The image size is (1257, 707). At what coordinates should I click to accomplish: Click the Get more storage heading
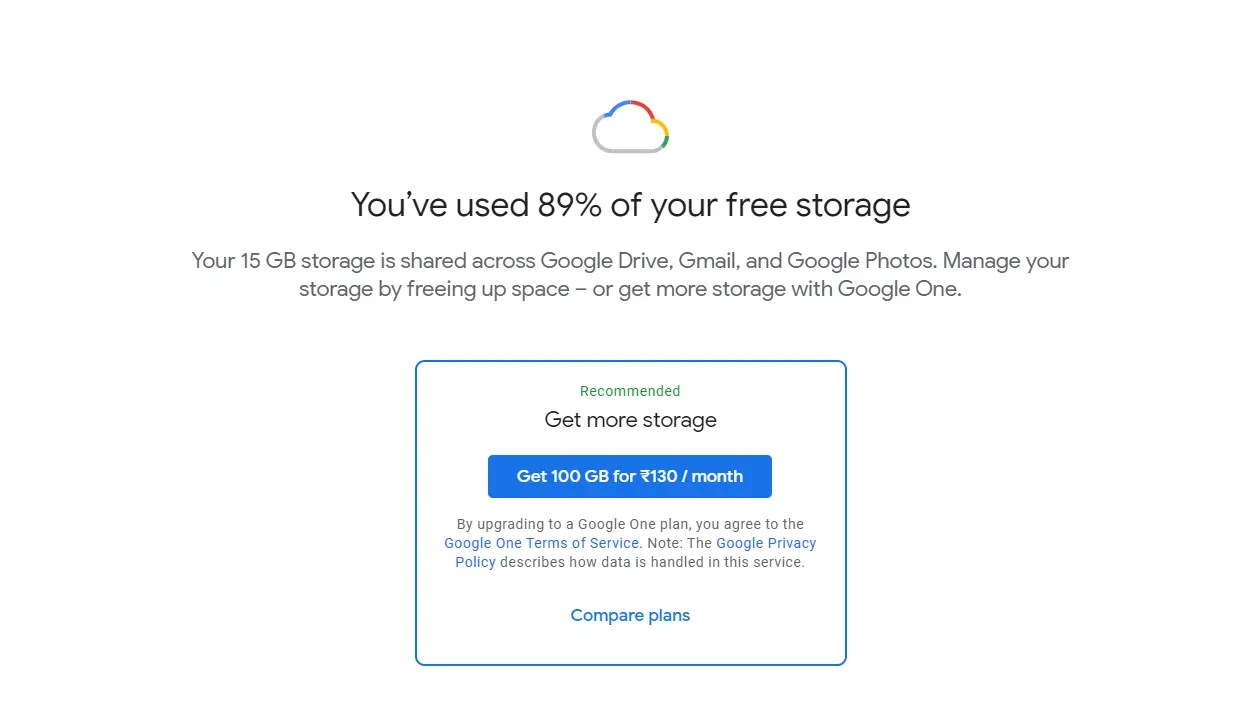point(630,420)
